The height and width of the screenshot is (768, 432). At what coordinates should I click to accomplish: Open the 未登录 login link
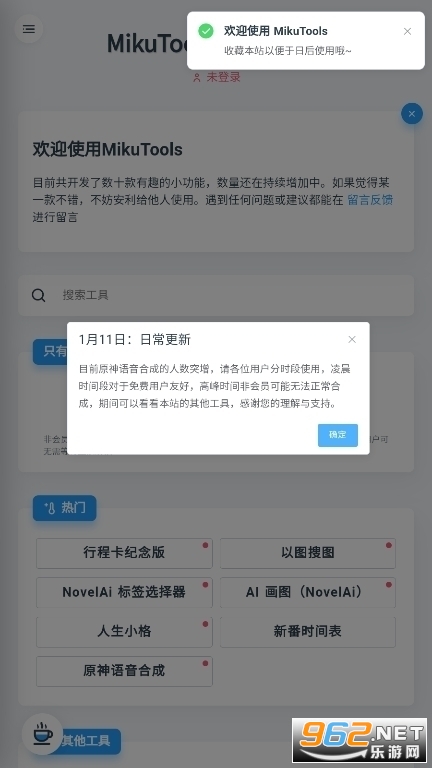tap(223, 77)
